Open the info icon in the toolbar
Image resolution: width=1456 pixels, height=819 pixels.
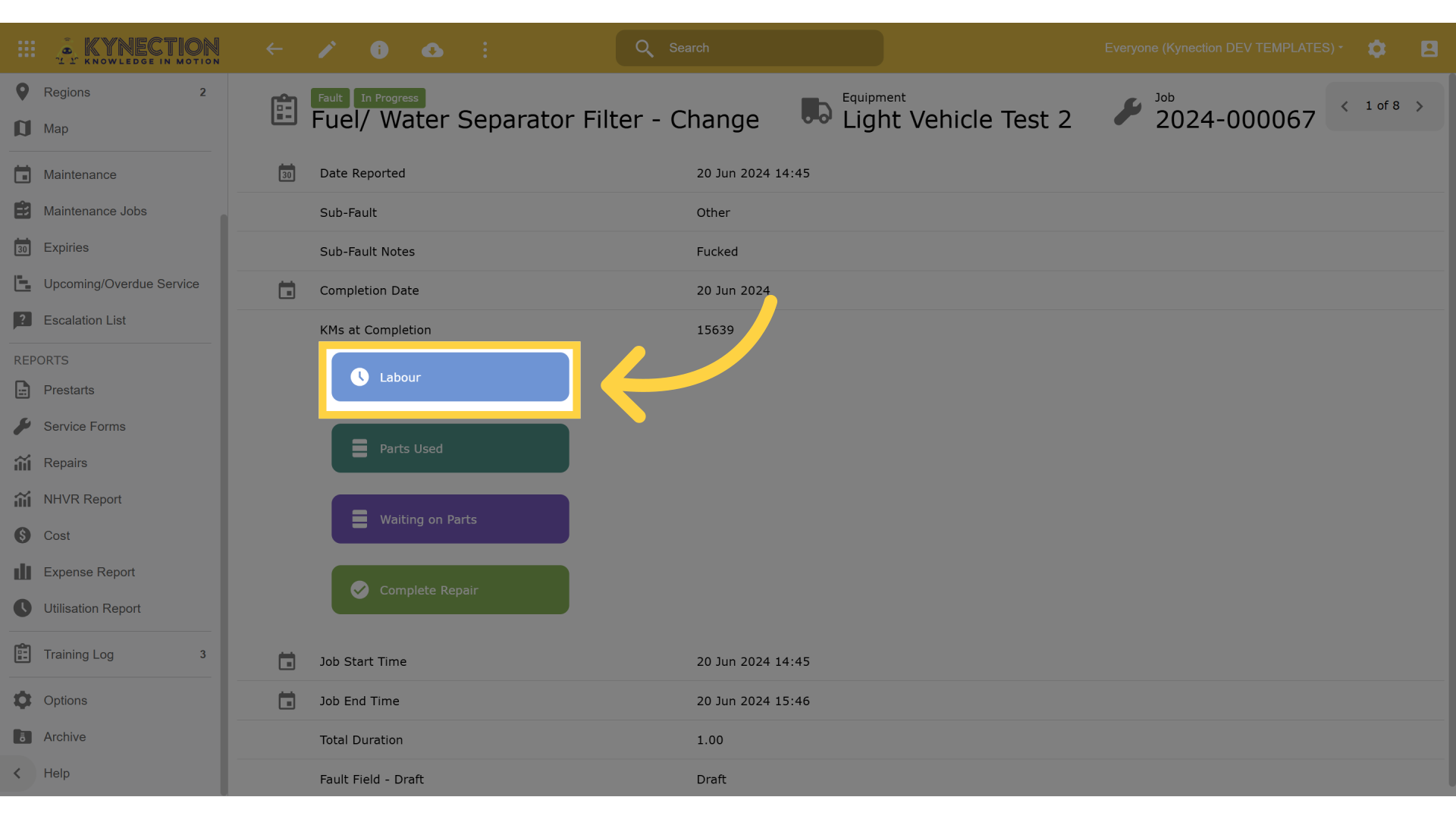click(379, 49)
